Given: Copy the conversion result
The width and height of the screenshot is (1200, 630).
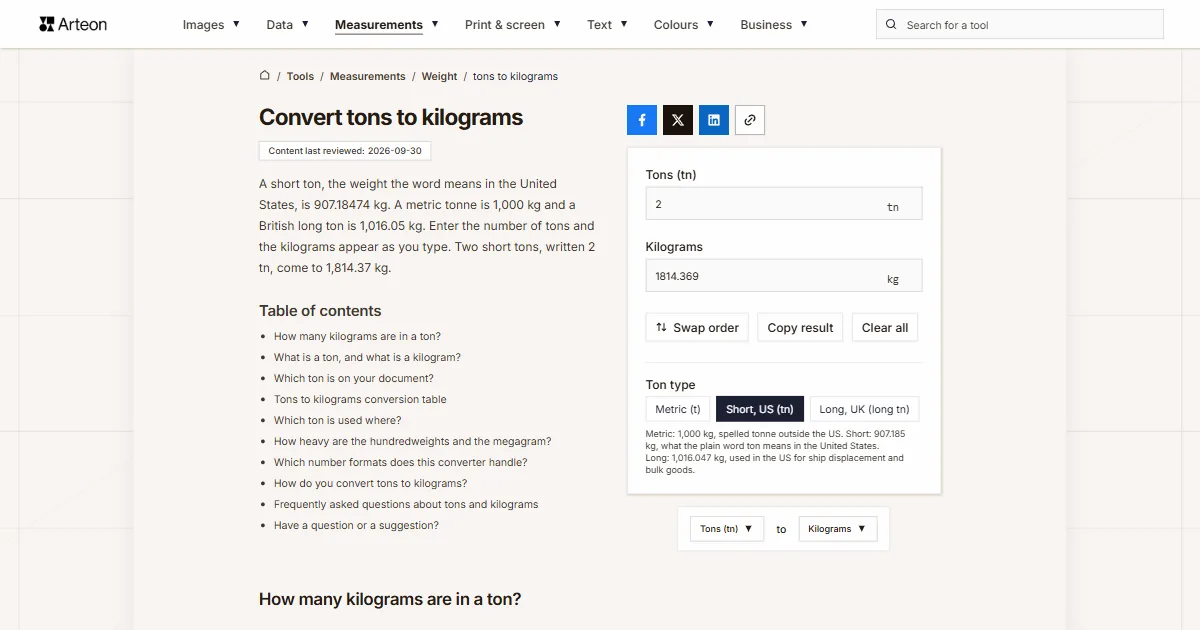Looking at the screenshot, I should [800, 328].
